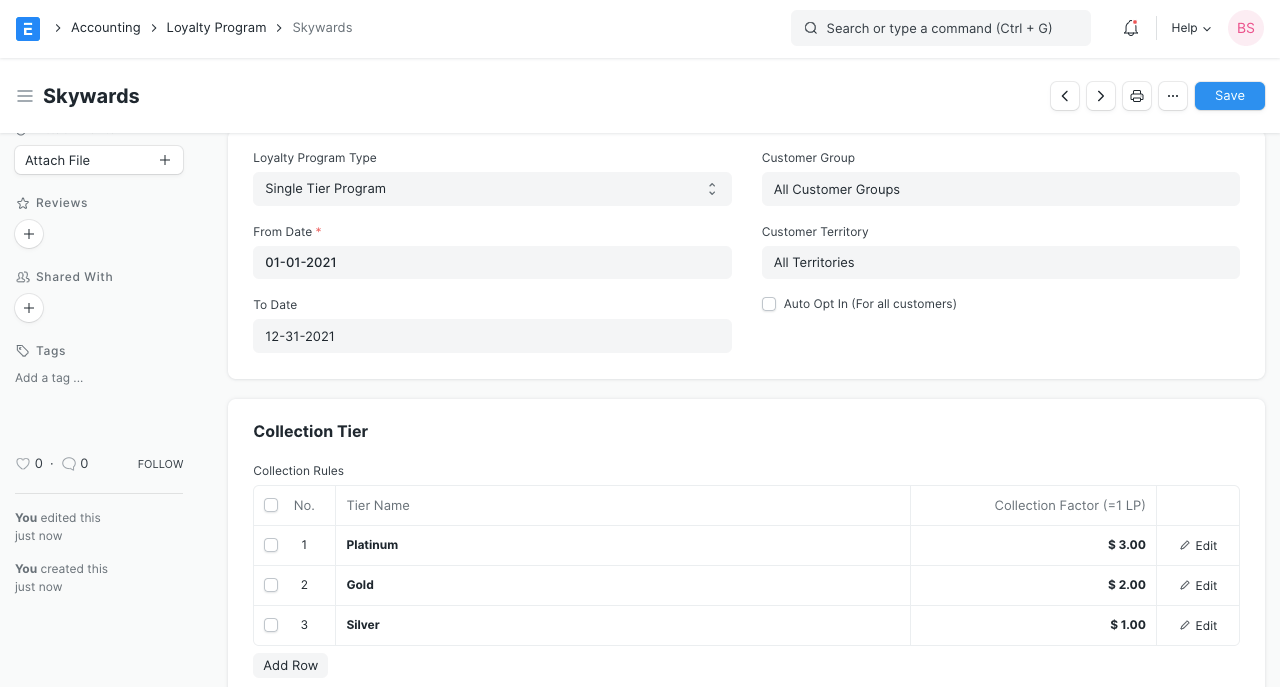Image resolution: width=1280 pixels, height=687 pixels.
Task: Expand the Help menu
Action: [x=1190, y=28]
